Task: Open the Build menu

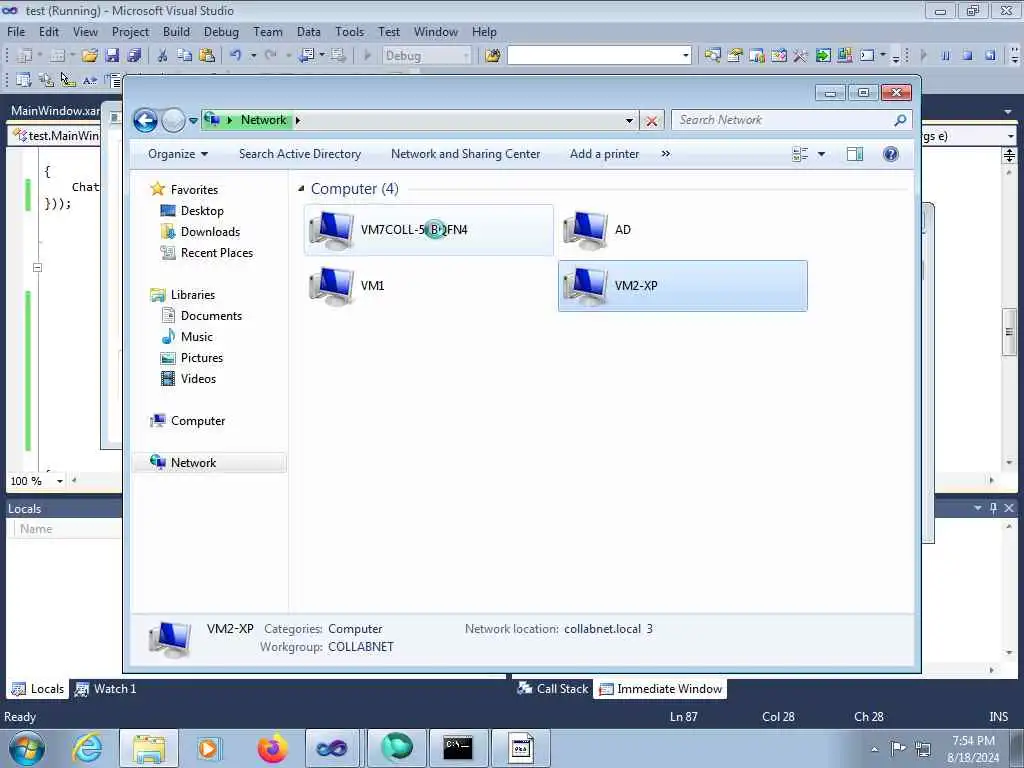Action: tap(176, 32)
